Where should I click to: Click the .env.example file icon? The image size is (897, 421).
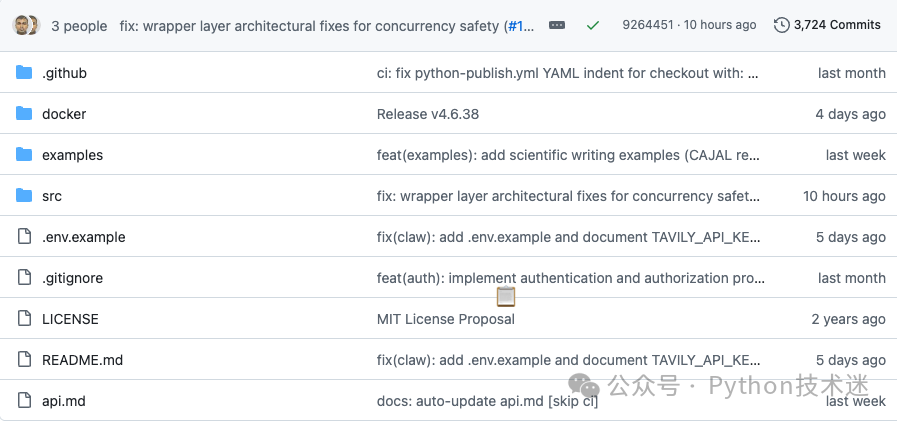(24, 236)
